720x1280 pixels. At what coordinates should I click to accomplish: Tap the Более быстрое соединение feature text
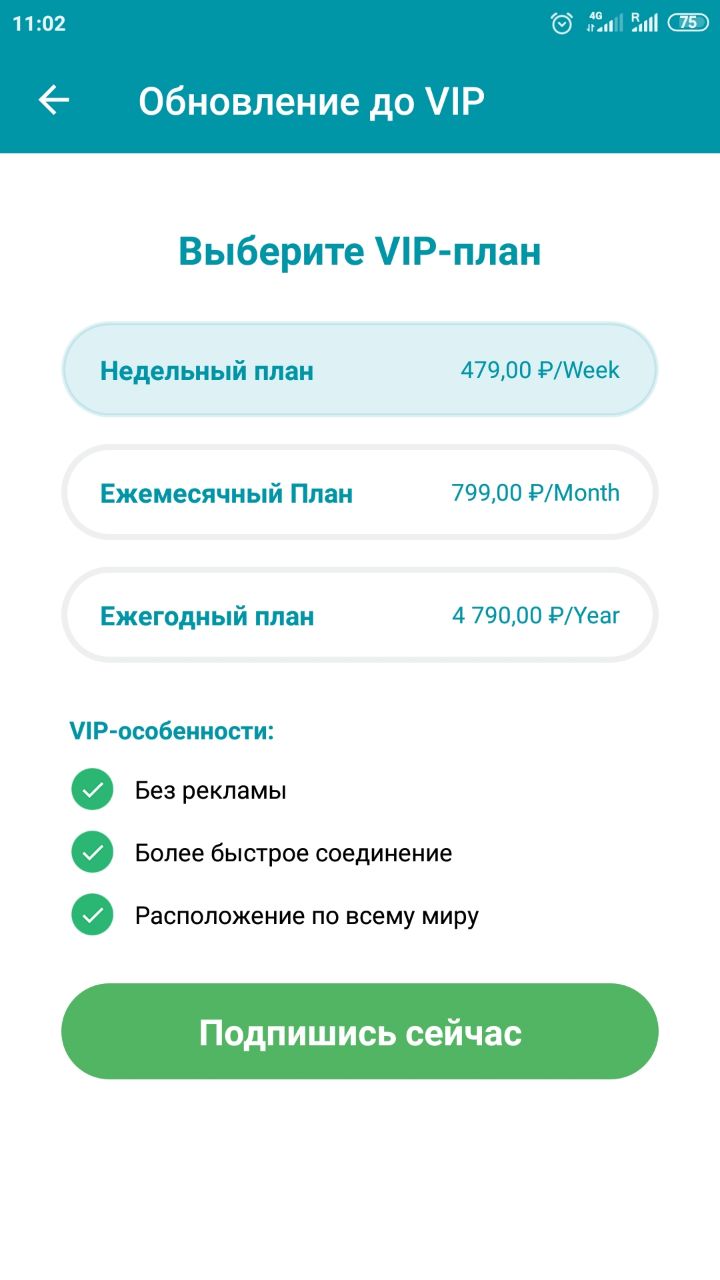pyautogui.click(x=293, y=853)
